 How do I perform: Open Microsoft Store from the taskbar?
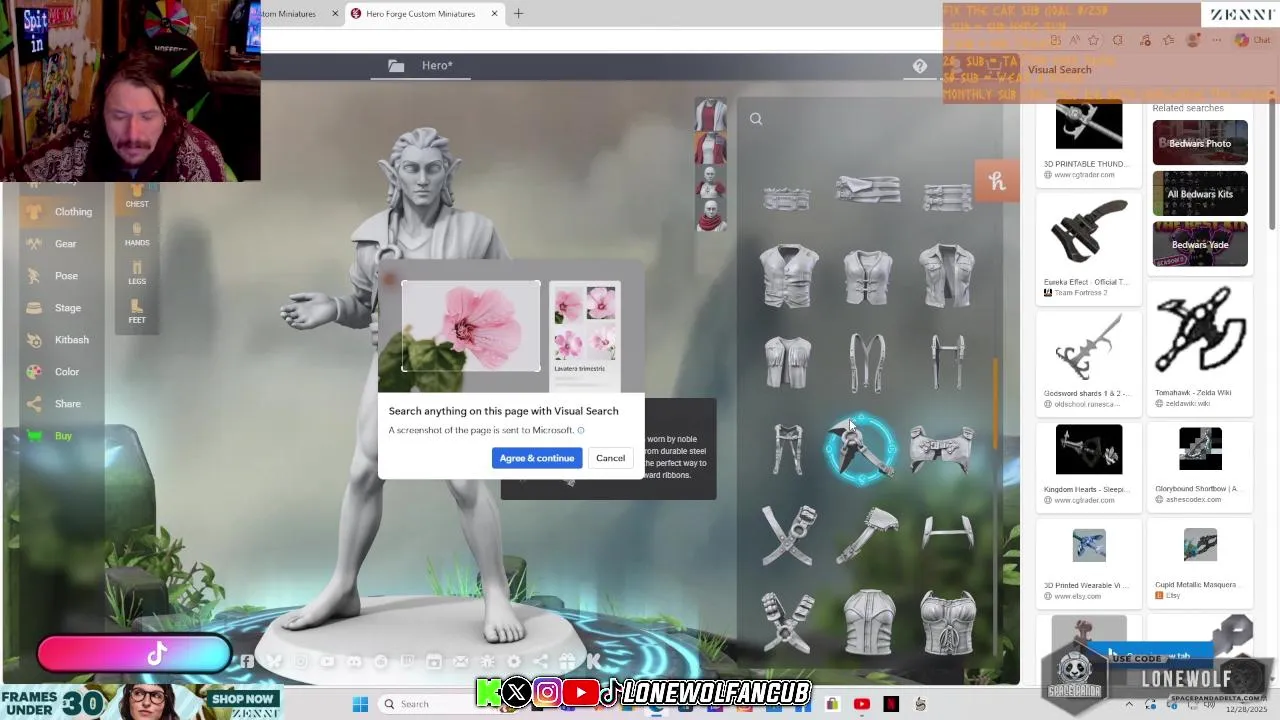(x=832, y=704)
